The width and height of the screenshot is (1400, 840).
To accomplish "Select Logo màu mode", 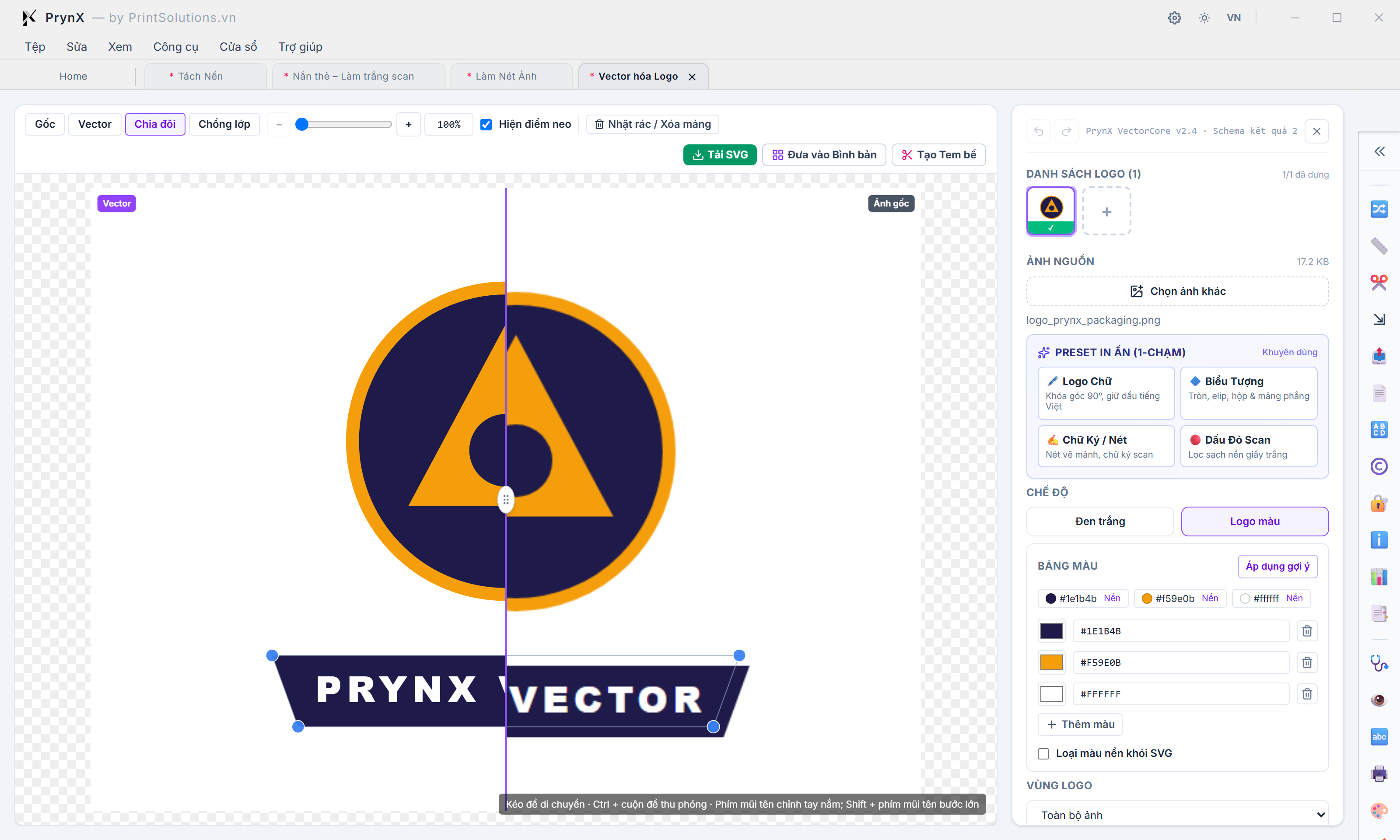I will [1255, 521].
